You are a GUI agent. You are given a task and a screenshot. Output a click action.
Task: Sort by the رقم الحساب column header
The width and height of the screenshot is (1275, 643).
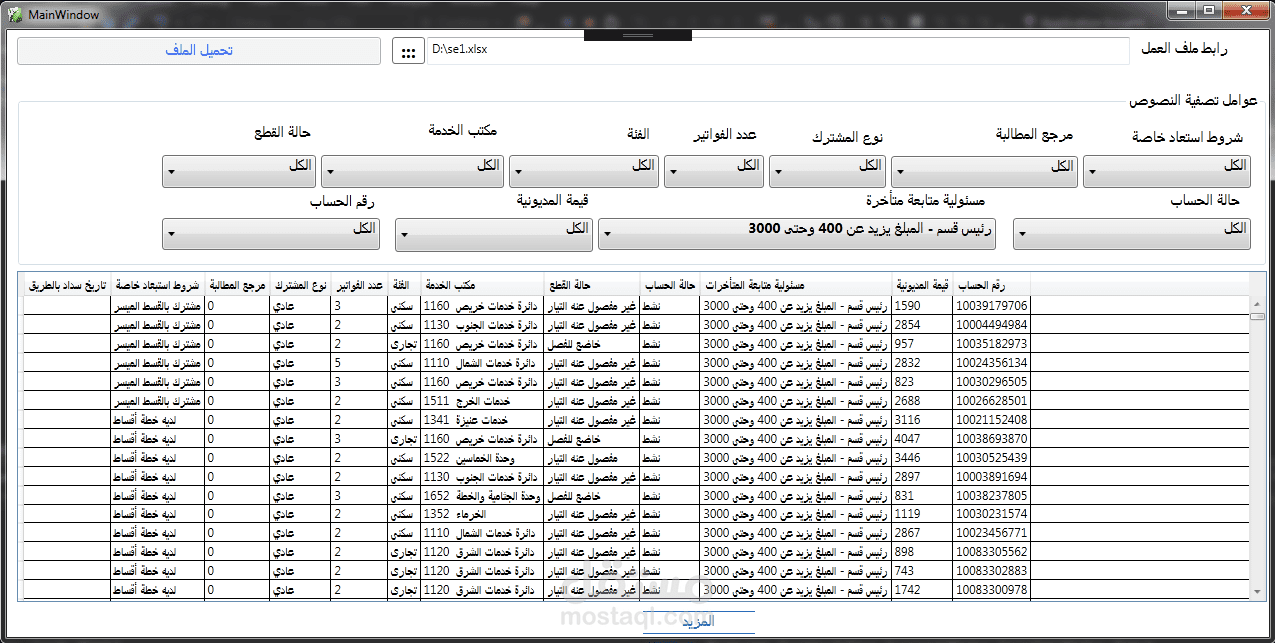tap(992, 284)
